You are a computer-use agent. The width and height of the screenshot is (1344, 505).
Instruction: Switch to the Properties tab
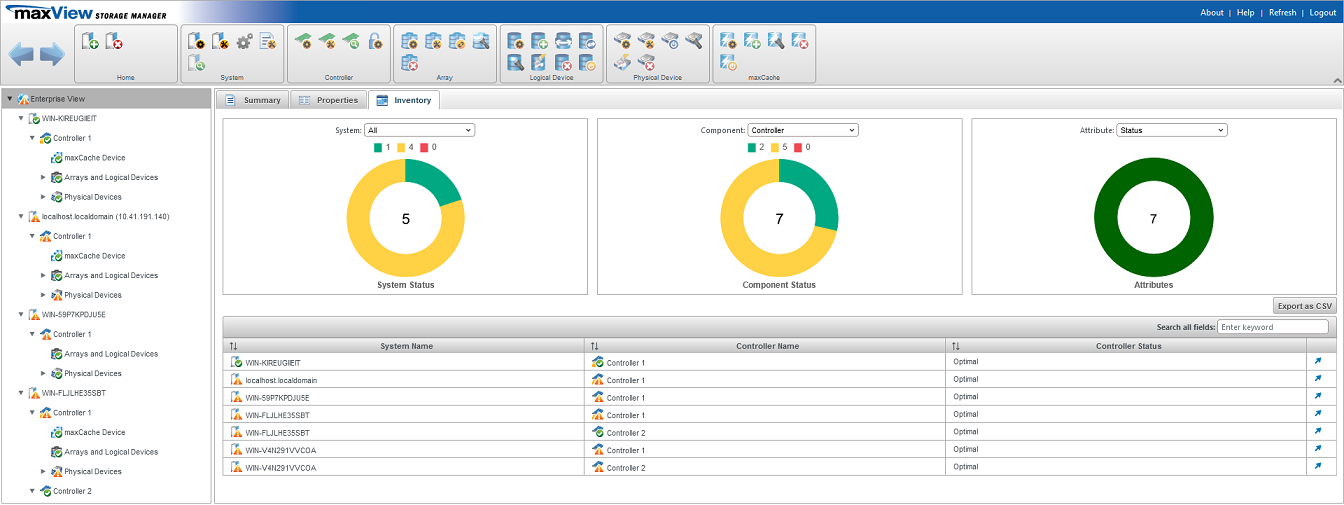(328, 100)
